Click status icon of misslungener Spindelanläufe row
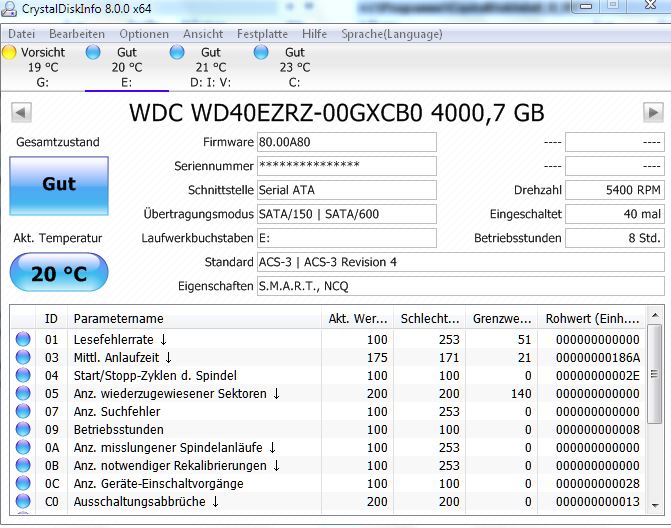The width and height of the screenshot is (671, 528). [23, 447]
